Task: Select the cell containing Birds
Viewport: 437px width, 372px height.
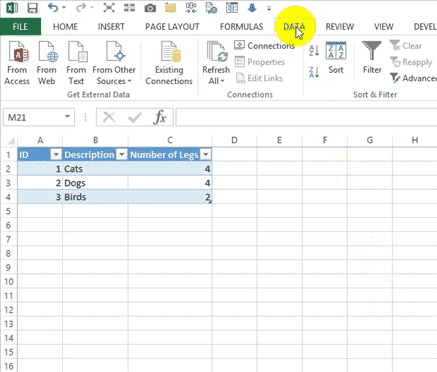Action: point(95,197)
